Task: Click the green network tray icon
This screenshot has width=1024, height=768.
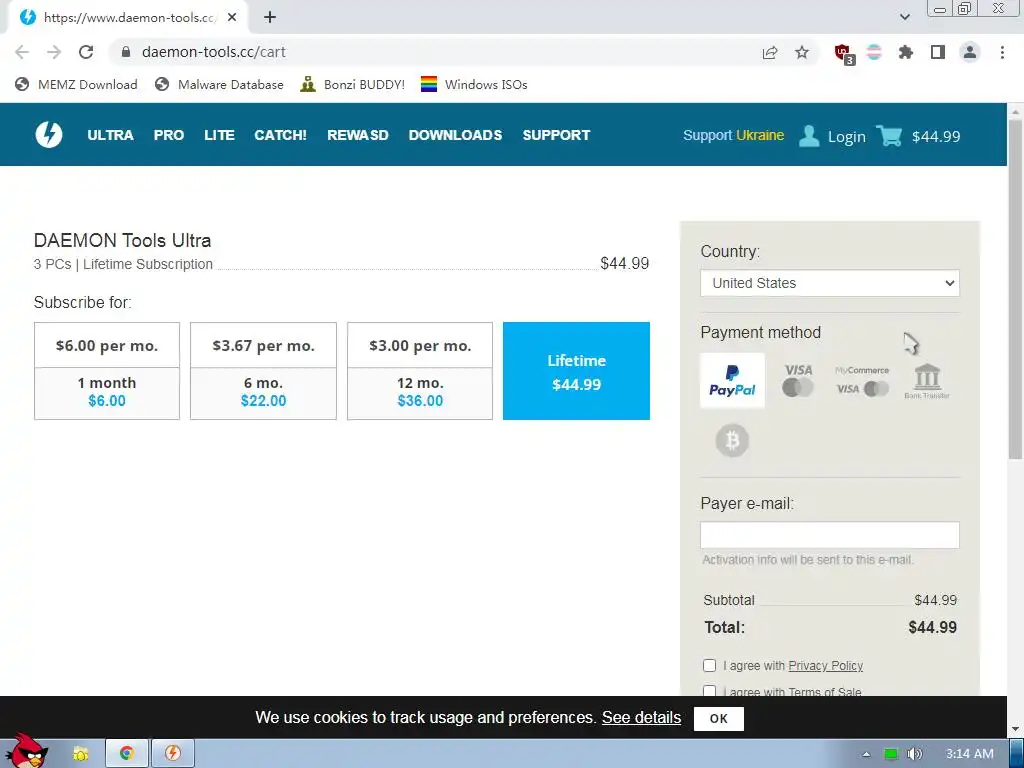Action: [x=891, y=754]
